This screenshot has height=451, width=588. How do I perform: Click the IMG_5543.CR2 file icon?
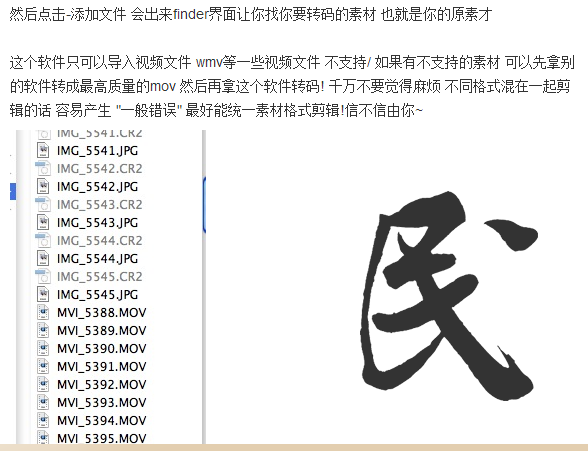(43, 204)
